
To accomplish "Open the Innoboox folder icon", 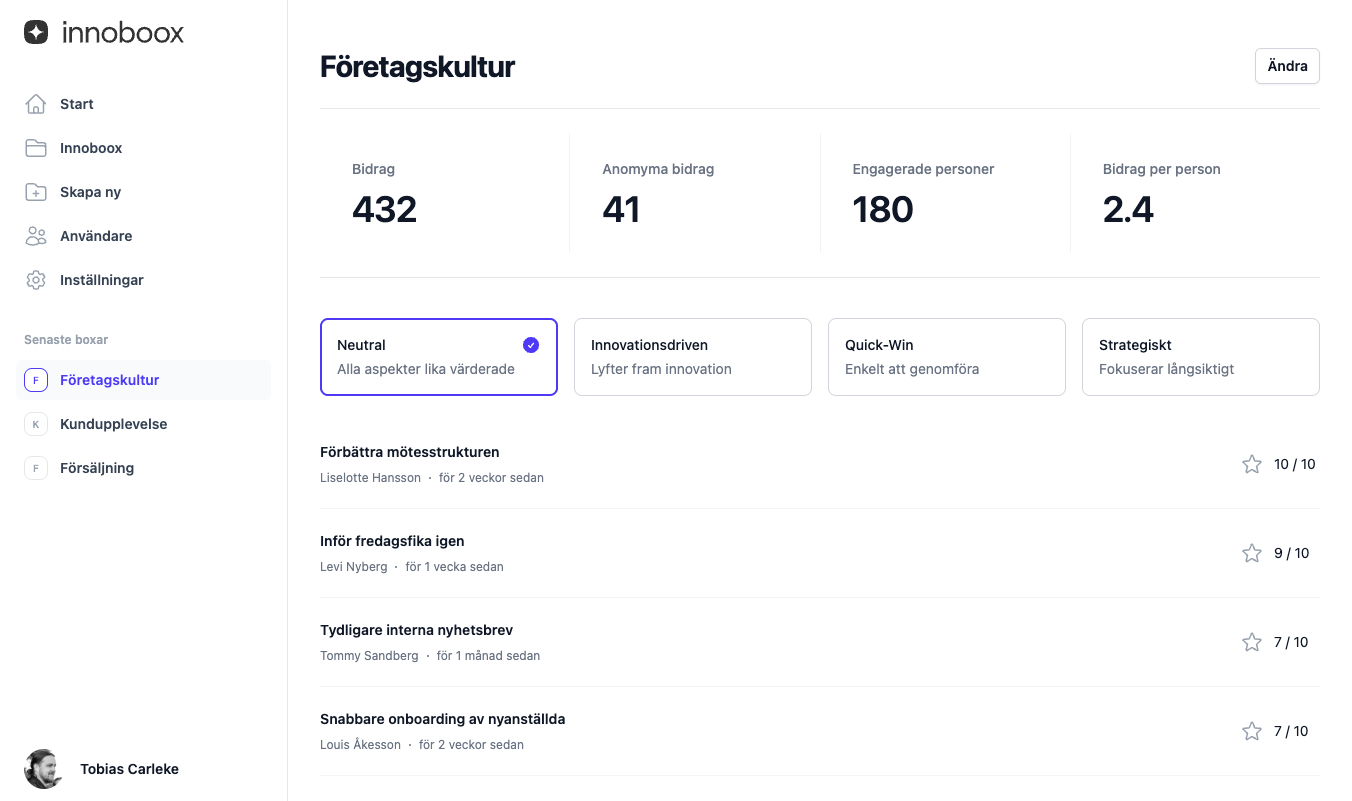I will (36, 147).
